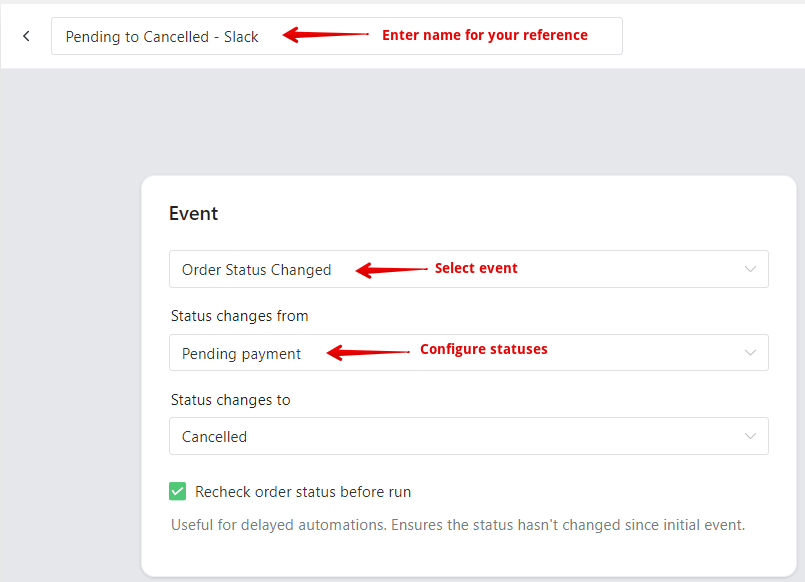Click the red Enter name for your reference note

[485, 35]
